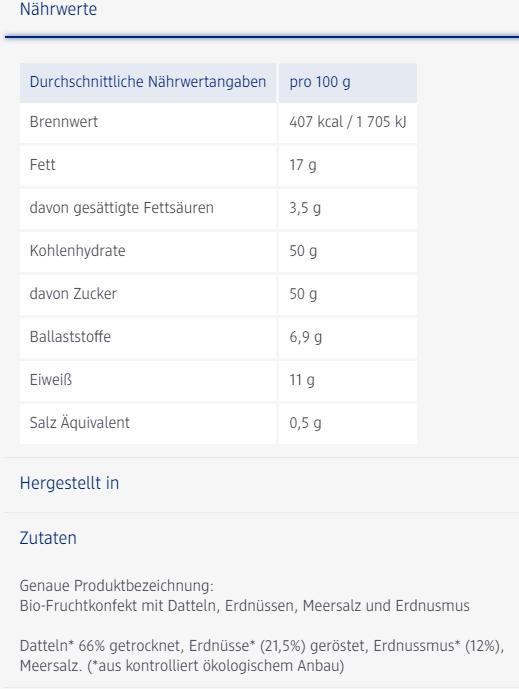Screen dimensions: 519x689
Task: Collapse the Zutaten section
Action: coord(48,538)
